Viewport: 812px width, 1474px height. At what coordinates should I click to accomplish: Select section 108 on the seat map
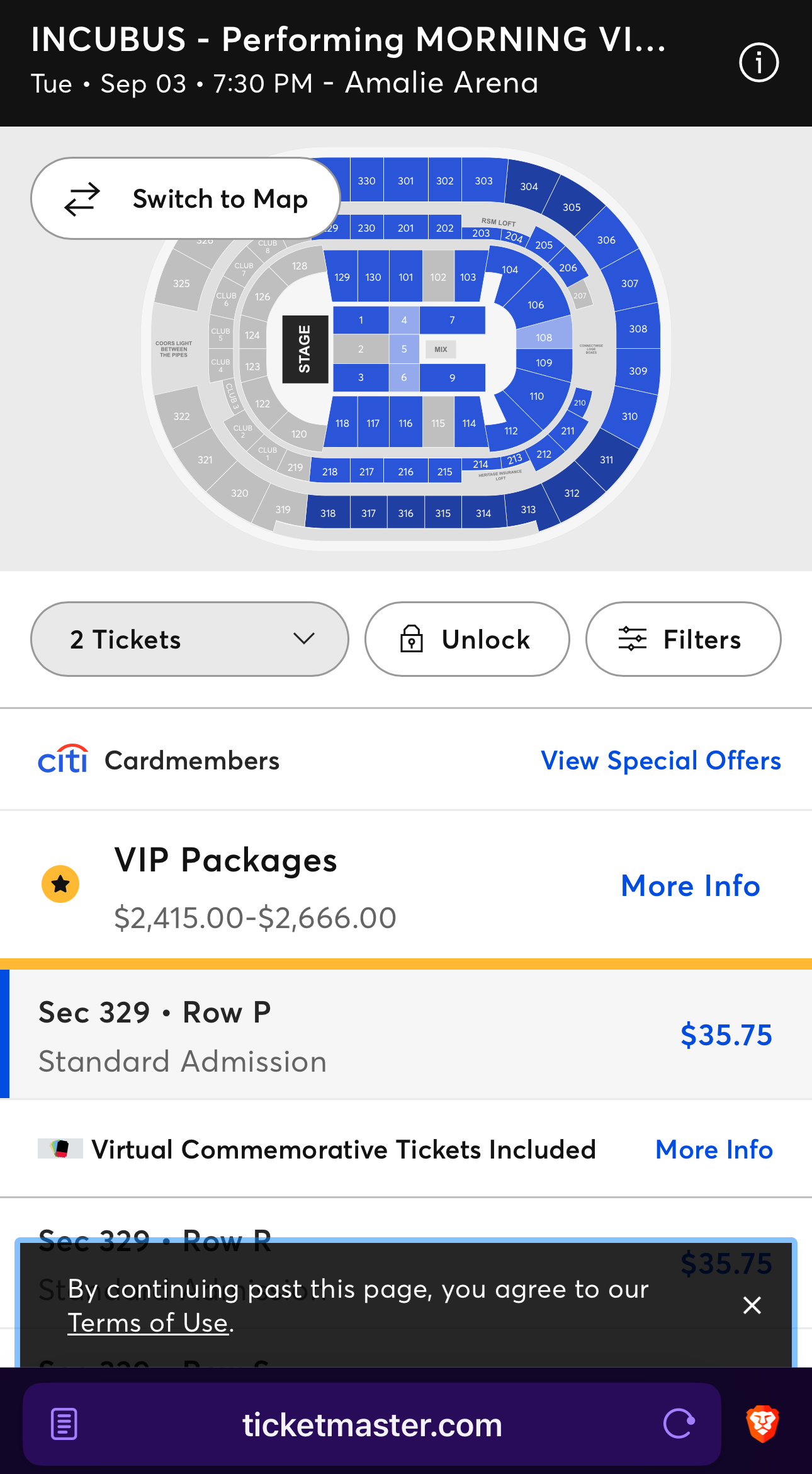[x=544, y=337]
